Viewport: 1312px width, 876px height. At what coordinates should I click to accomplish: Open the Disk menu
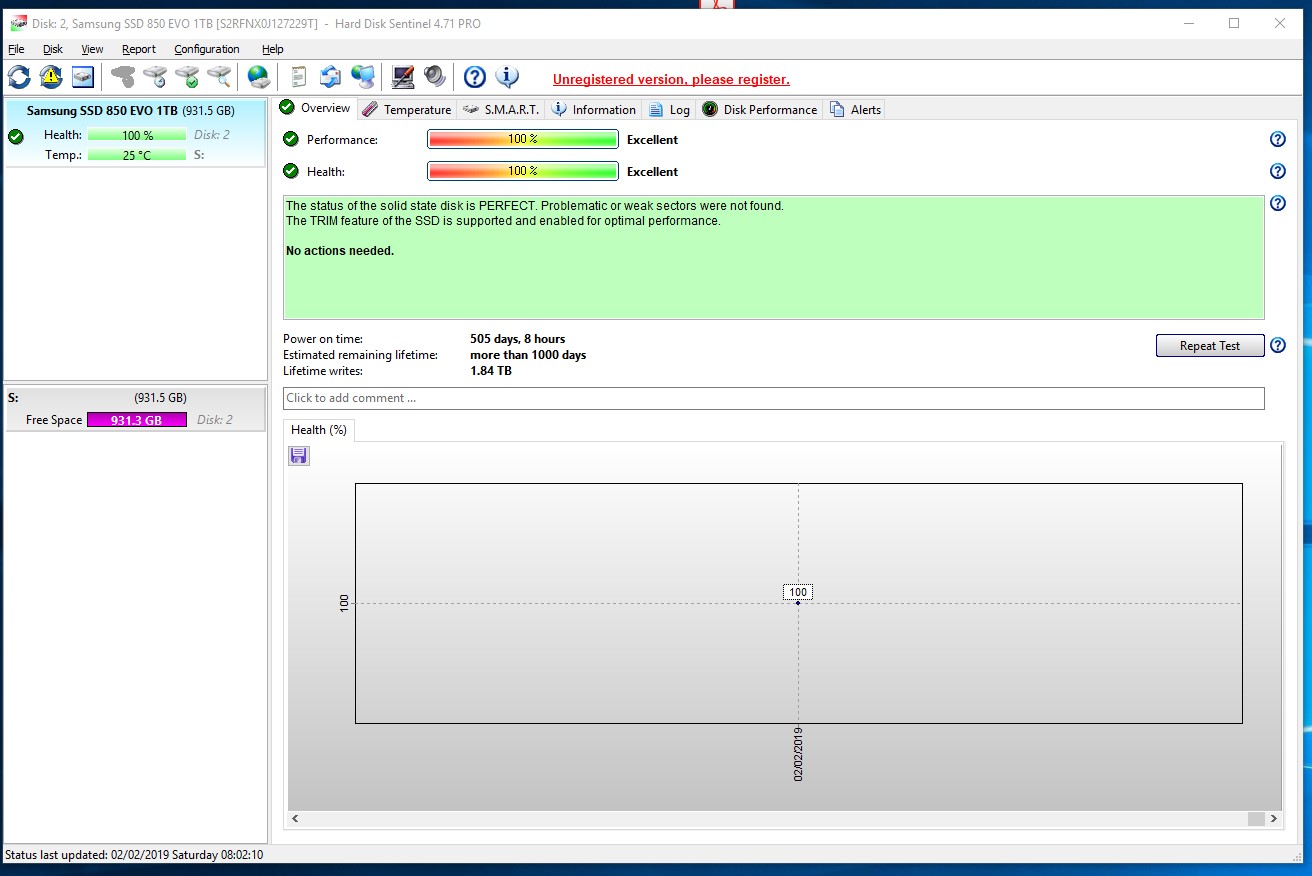point(53,49)
